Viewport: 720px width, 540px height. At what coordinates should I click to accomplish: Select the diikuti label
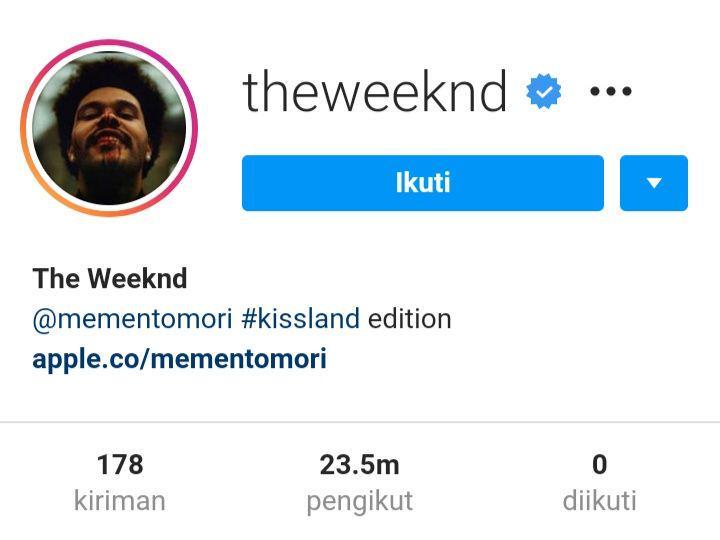tap(600, 501)
